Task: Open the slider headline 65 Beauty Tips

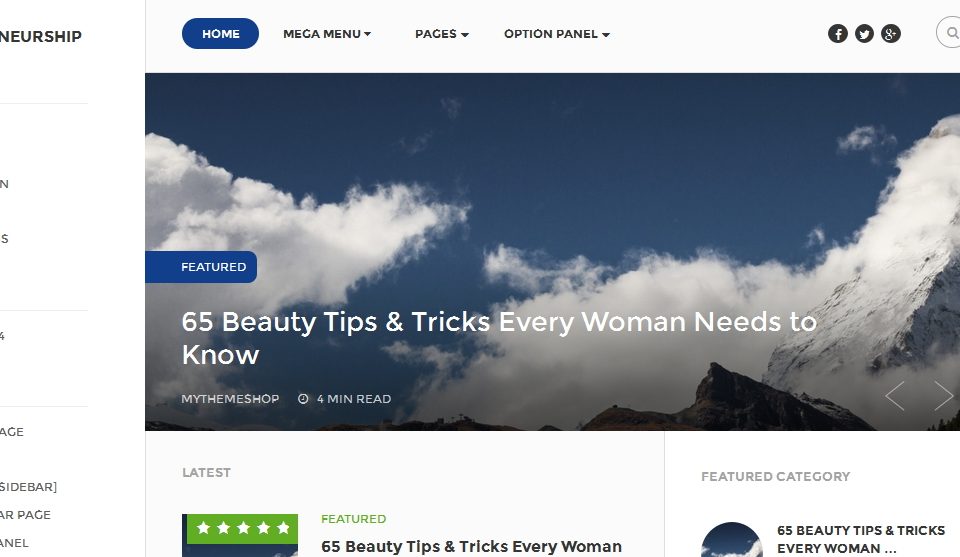Action: [499, 338]
